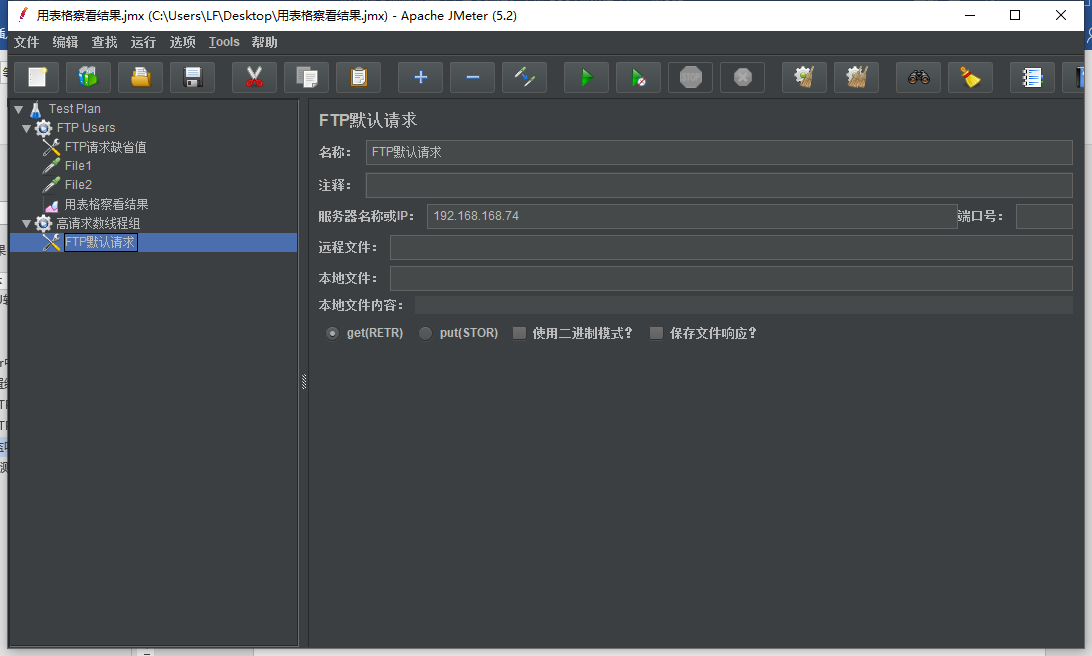This screenshot has height=656, width=1092.
Task: Click the Expand All plus toolbar button
Action: click(x=420, y=77)
